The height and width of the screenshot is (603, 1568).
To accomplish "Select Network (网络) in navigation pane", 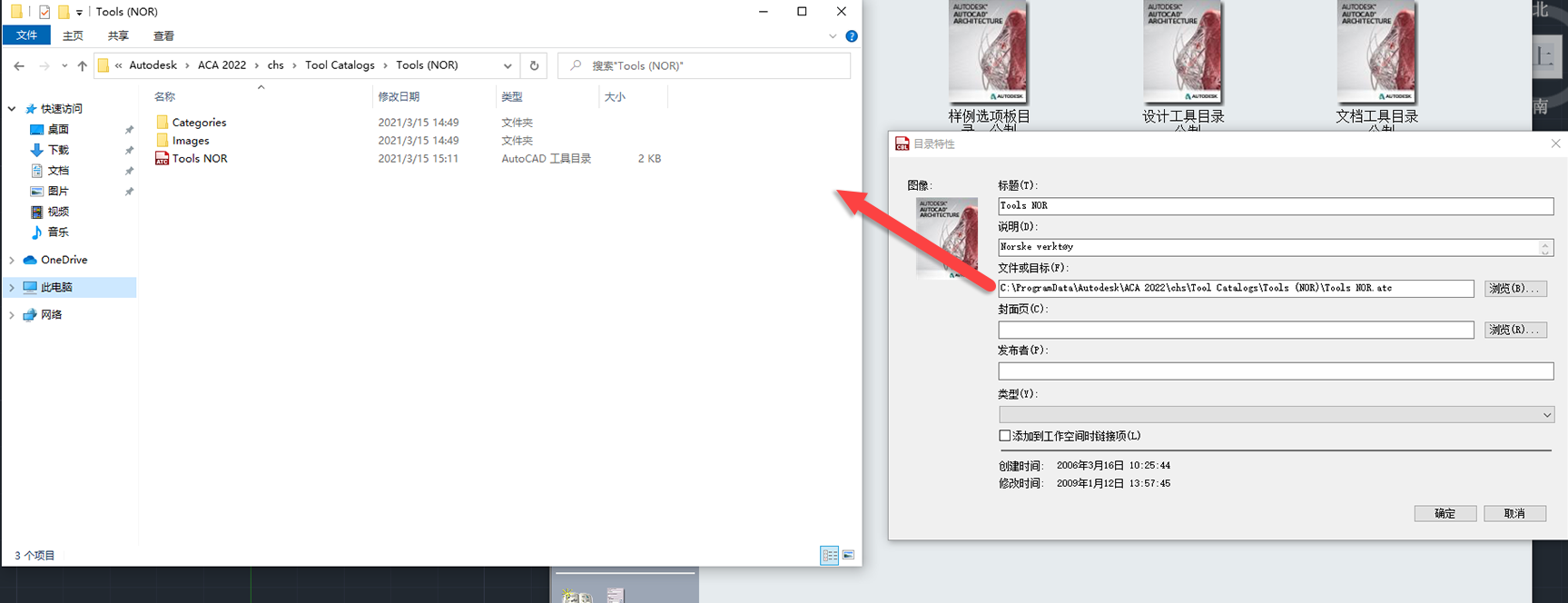I will (43, 314).
